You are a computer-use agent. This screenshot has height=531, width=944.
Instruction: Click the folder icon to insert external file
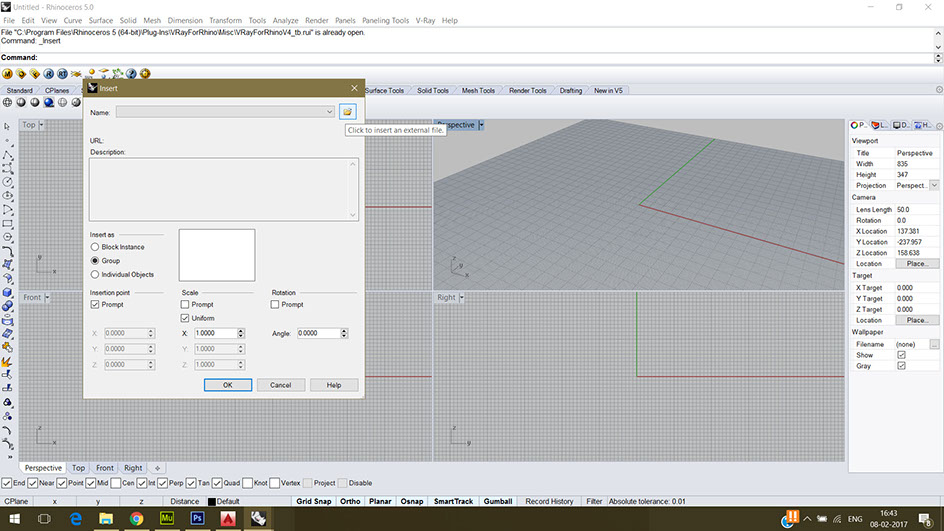[347, 112]
